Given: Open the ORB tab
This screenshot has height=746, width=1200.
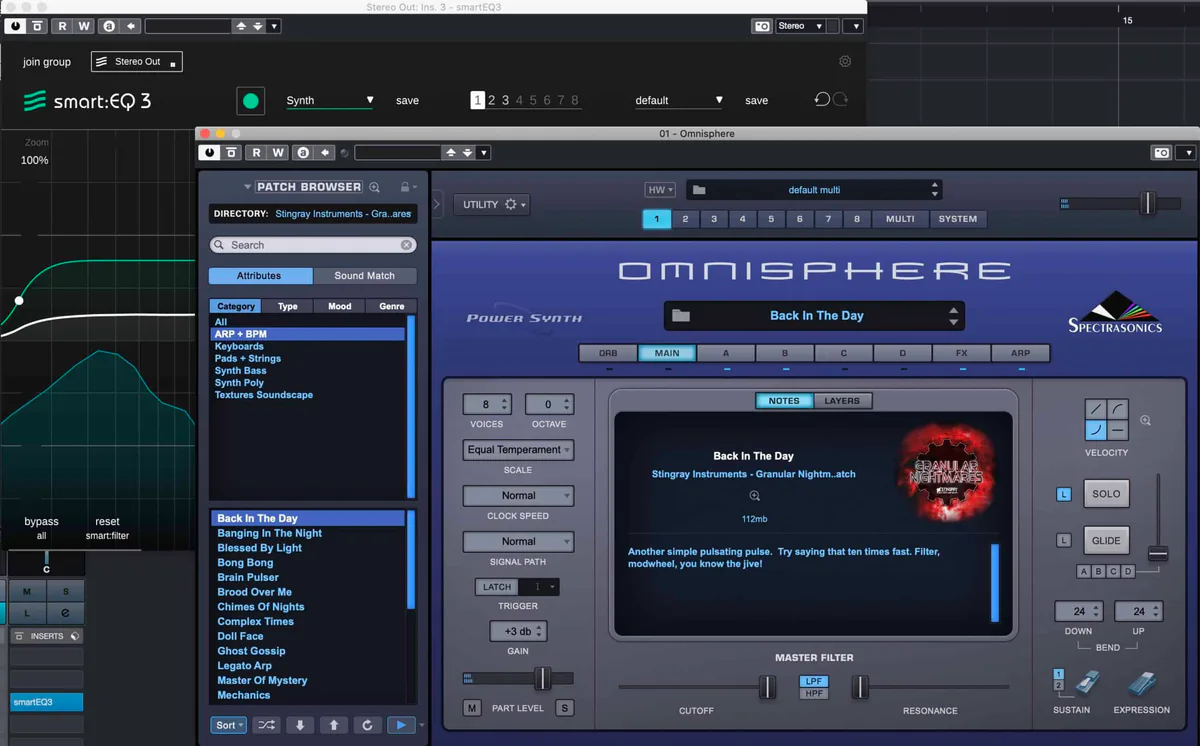Looking at the screenshot, I should 608,353.
